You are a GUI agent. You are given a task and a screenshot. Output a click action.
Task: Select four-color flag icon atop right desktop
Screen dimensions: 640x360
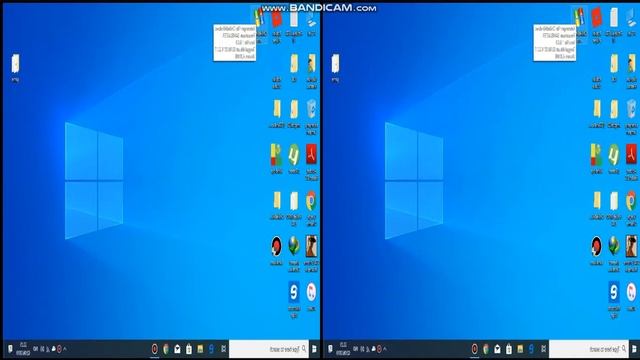coord(579,18)
